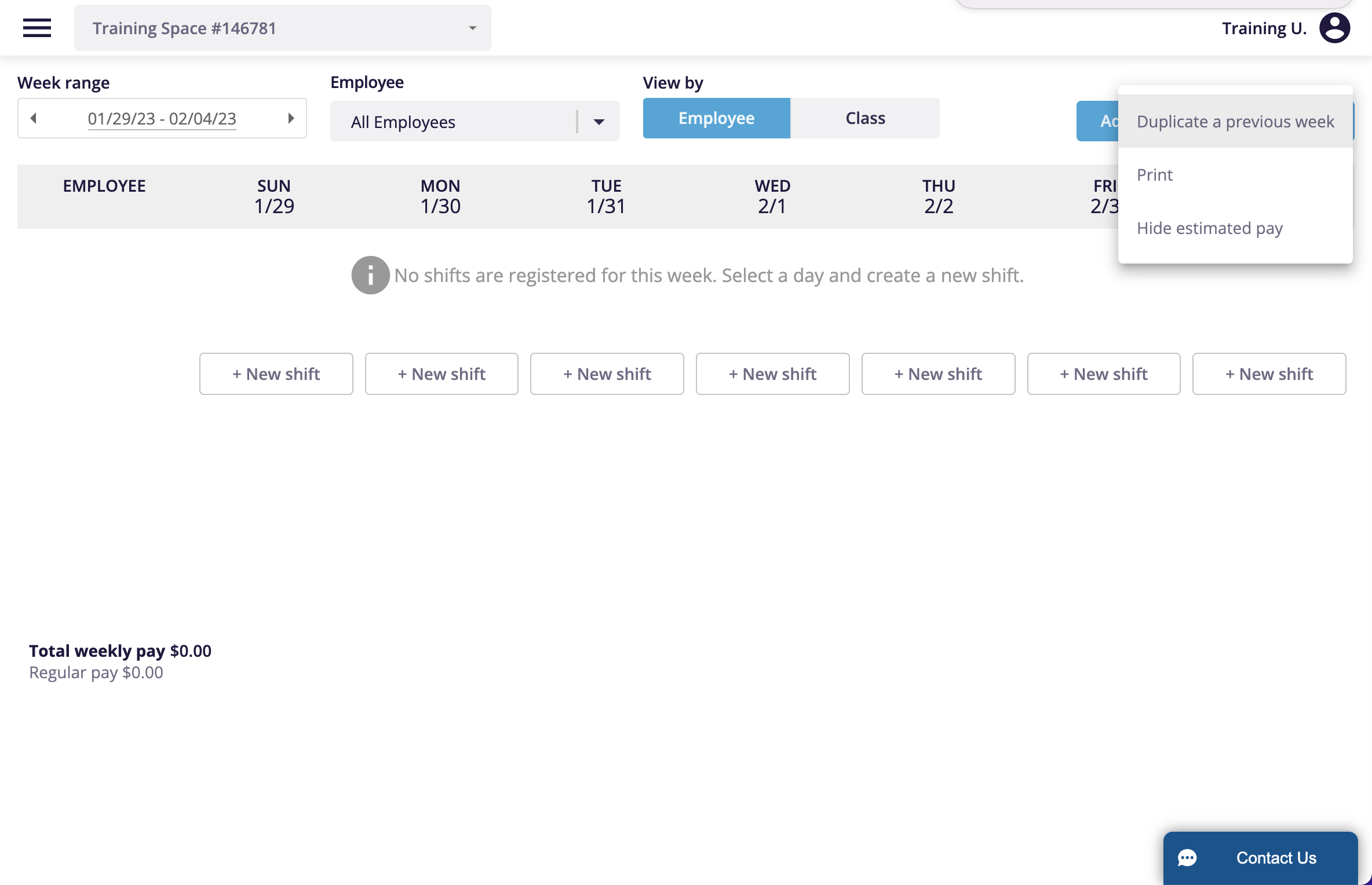Click the Training U. profile avatar
1372x885 pixels.
[1334, 27]
